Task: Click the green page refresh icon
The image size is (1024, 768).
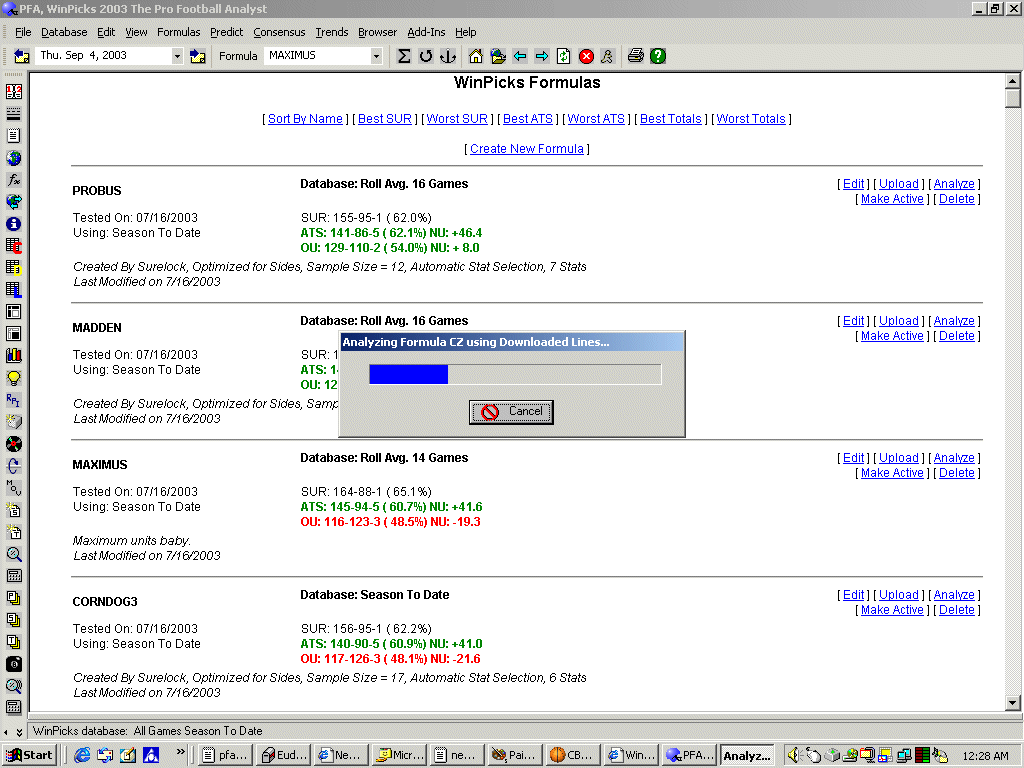Action: [564, 56]
